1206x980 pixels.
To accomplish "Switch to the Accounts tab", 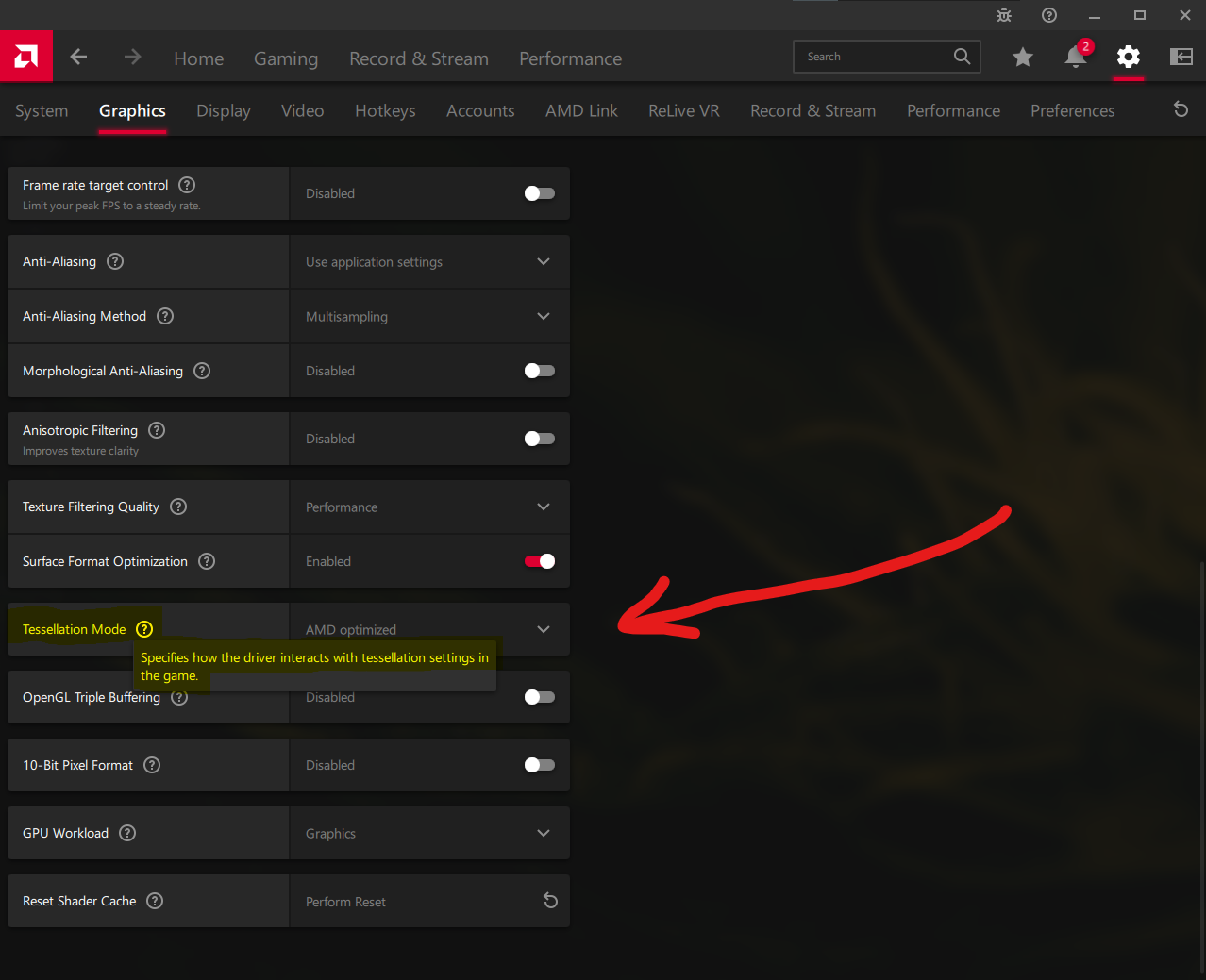I will click(480, 110).
